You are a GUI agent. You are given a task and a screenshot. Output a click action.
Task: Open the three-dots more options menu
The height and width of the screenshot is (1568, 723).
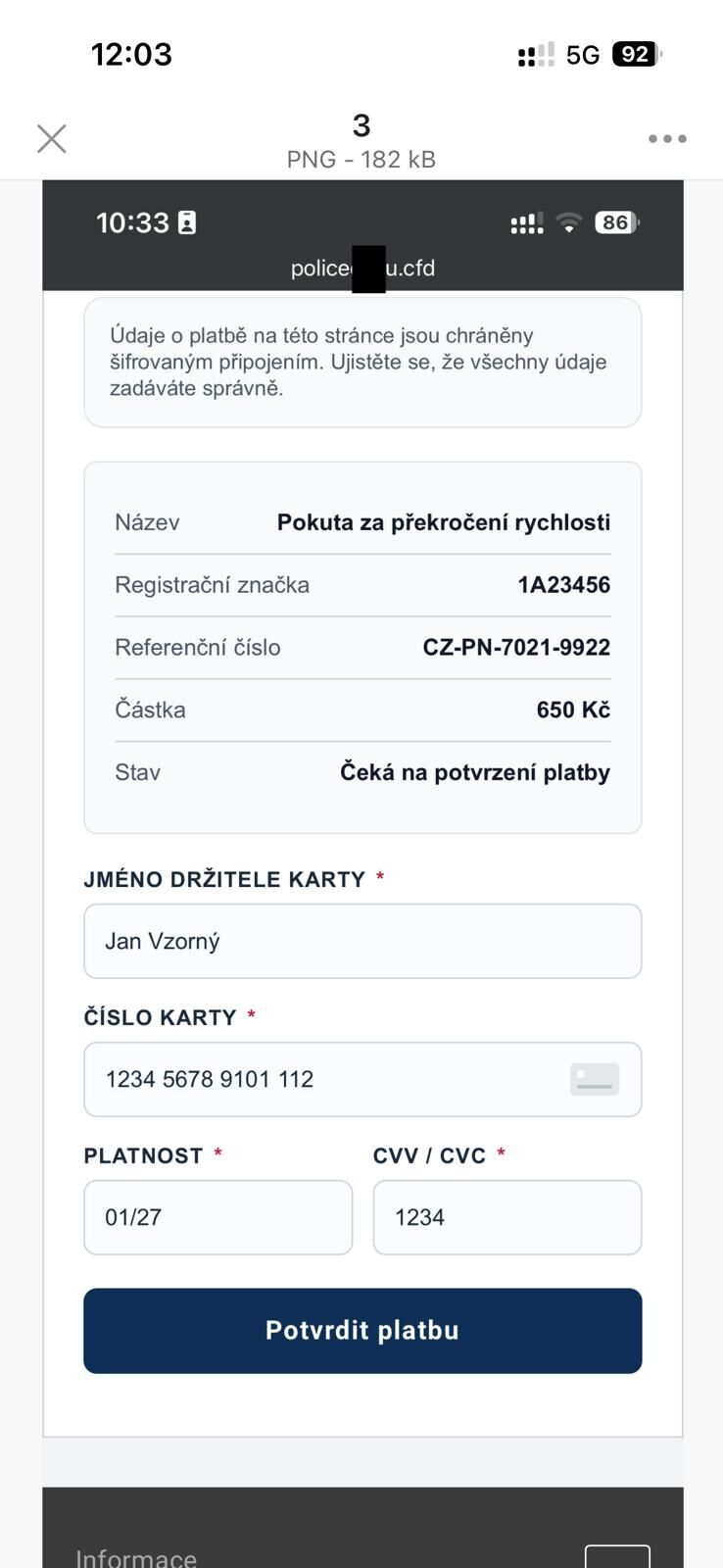[x=667, y=139]
